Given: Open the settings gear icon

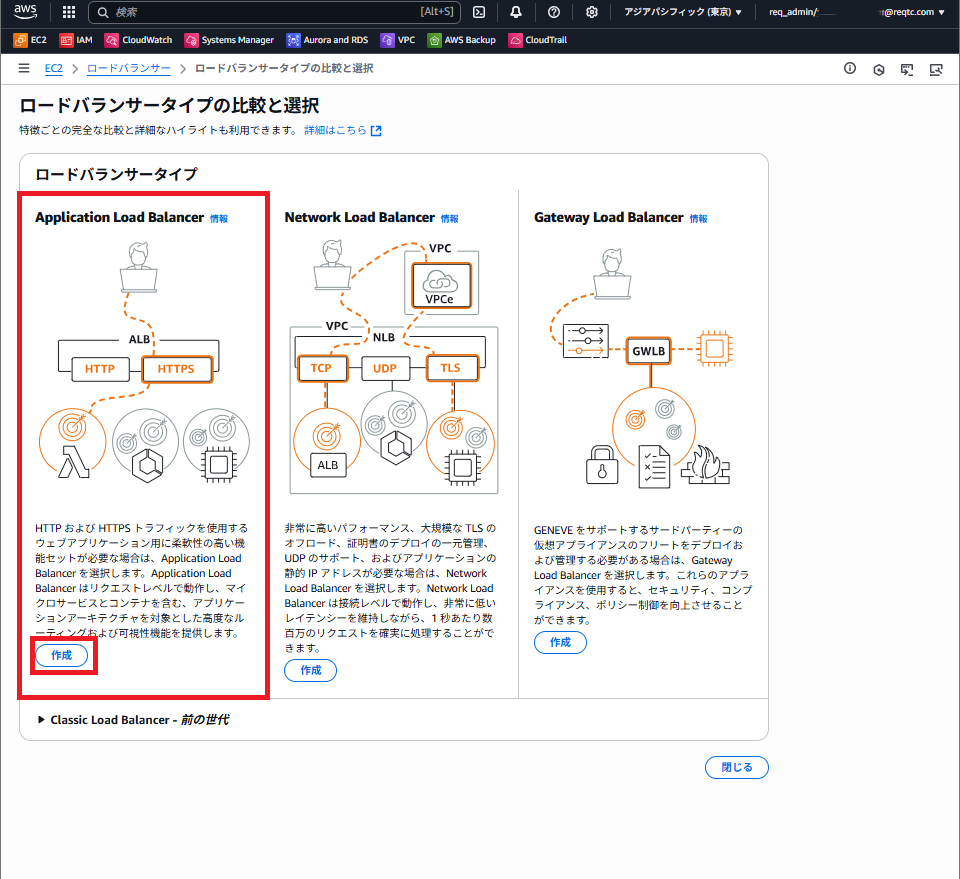Looking at the screenshot, I should (x=591, y=12).
